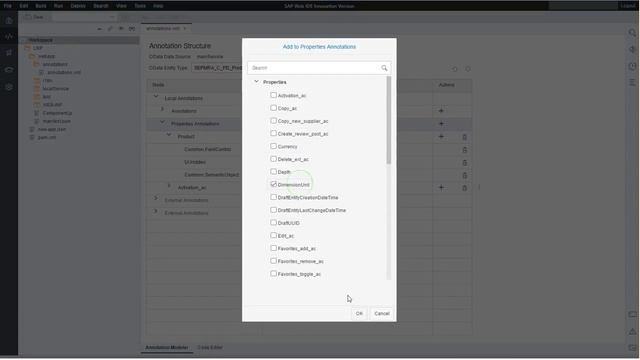
Task: Select the Depth property checkbox
Action: tap(273, 171)
